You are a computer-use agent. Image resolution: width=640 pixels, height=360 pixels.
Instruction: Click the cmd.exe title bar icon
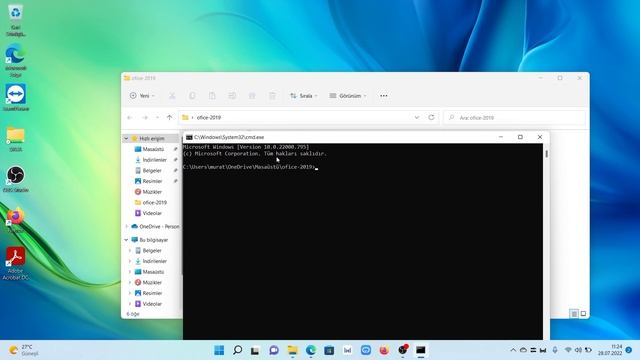[189, 137]
